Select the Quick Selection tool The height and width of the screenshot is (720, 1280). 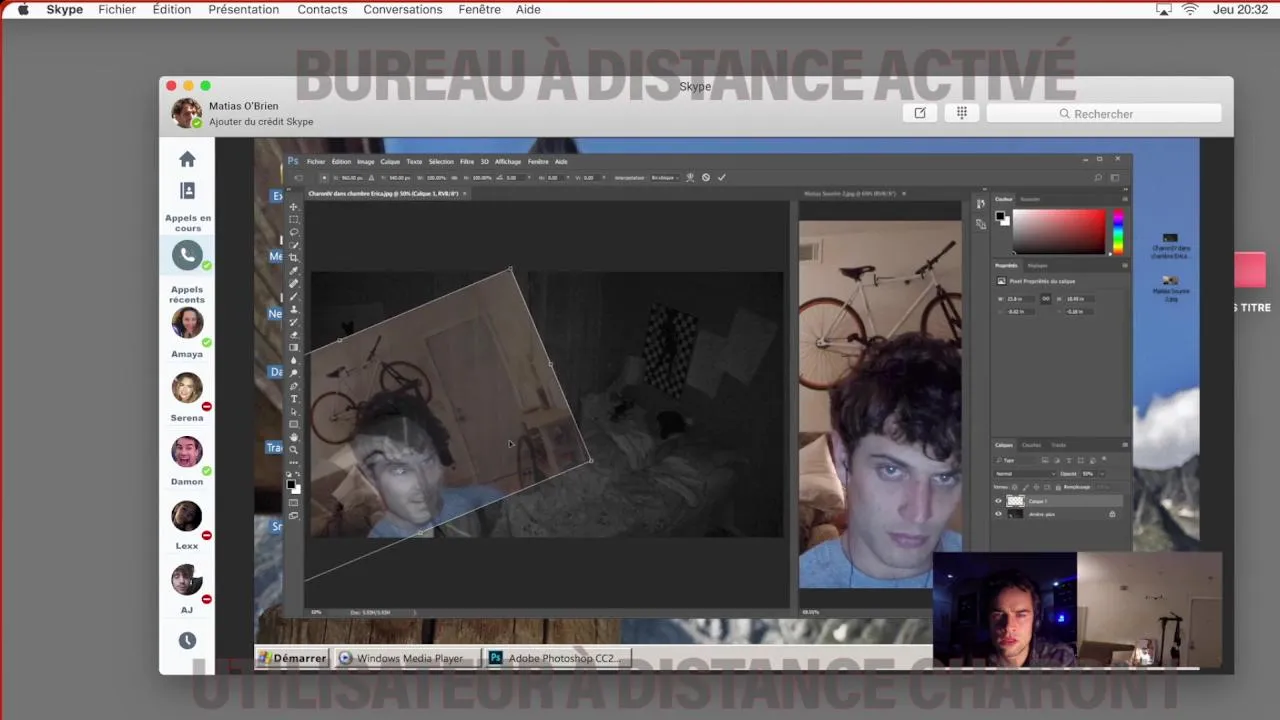click(294, 243)
